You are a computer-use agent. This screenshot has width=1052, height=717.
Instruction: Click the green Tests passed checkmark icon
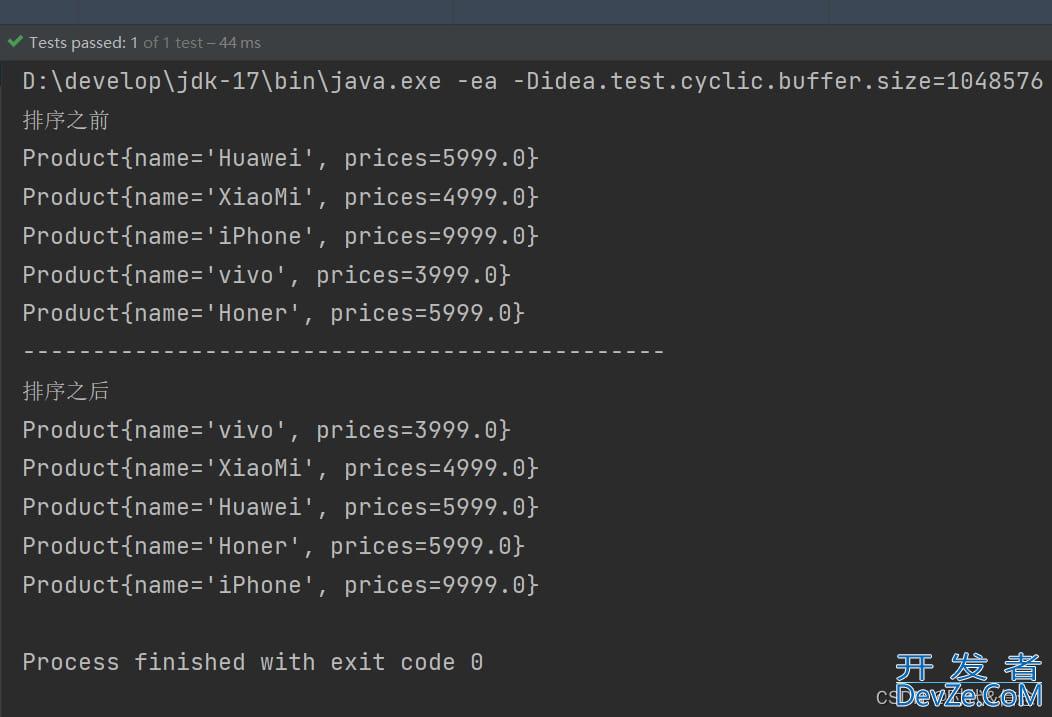(15, 42)
